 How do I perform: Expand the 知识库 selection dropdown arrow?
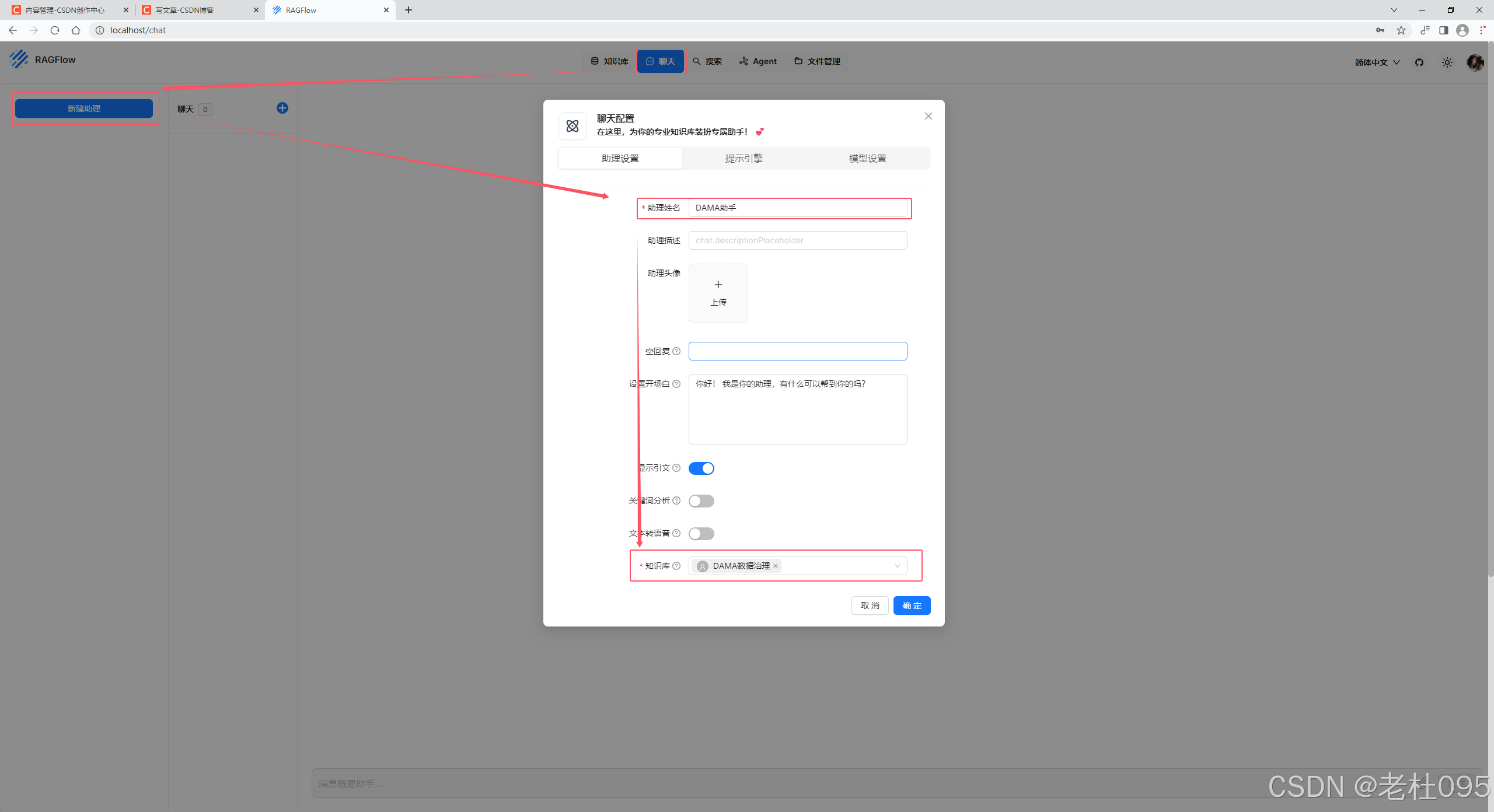[897, 566]
